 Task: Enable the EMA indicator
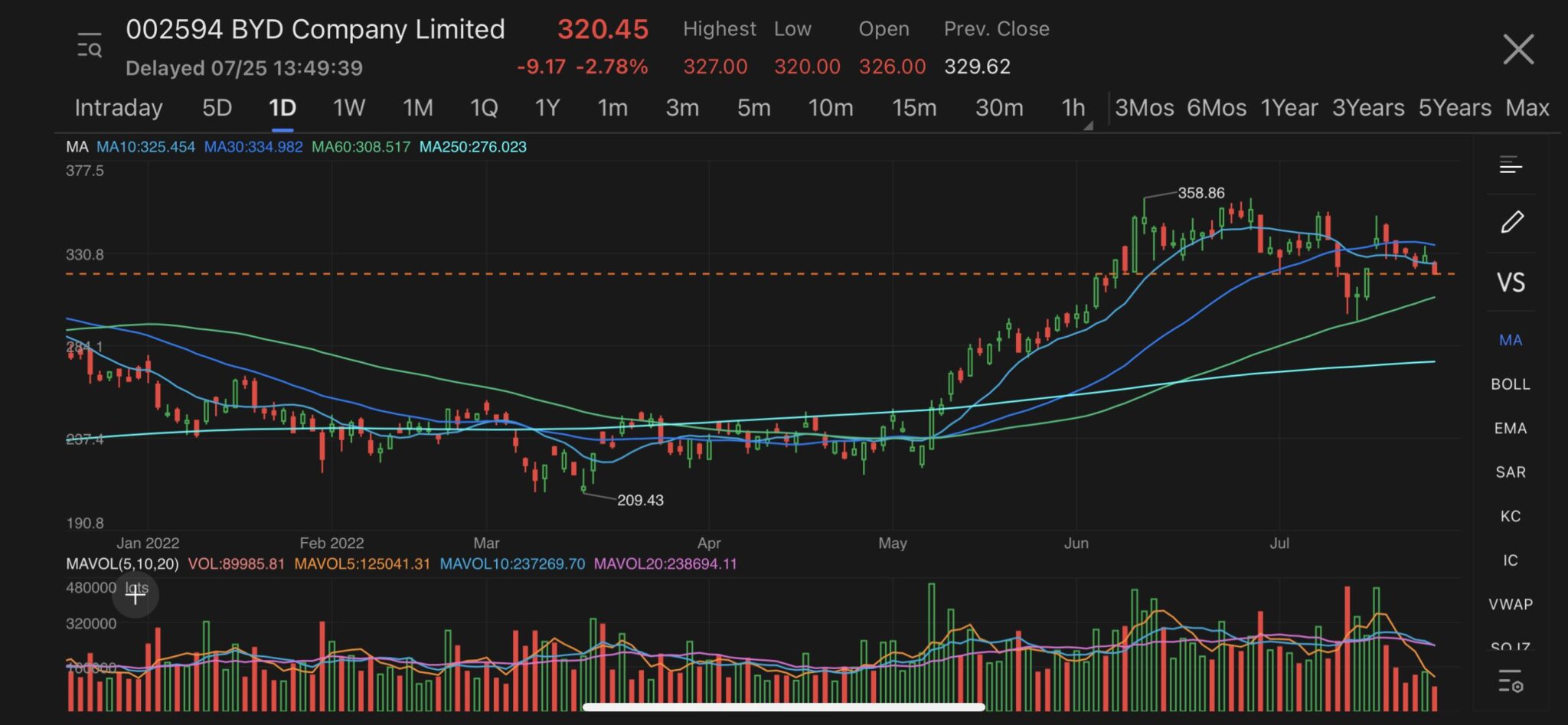(1511, 429)
